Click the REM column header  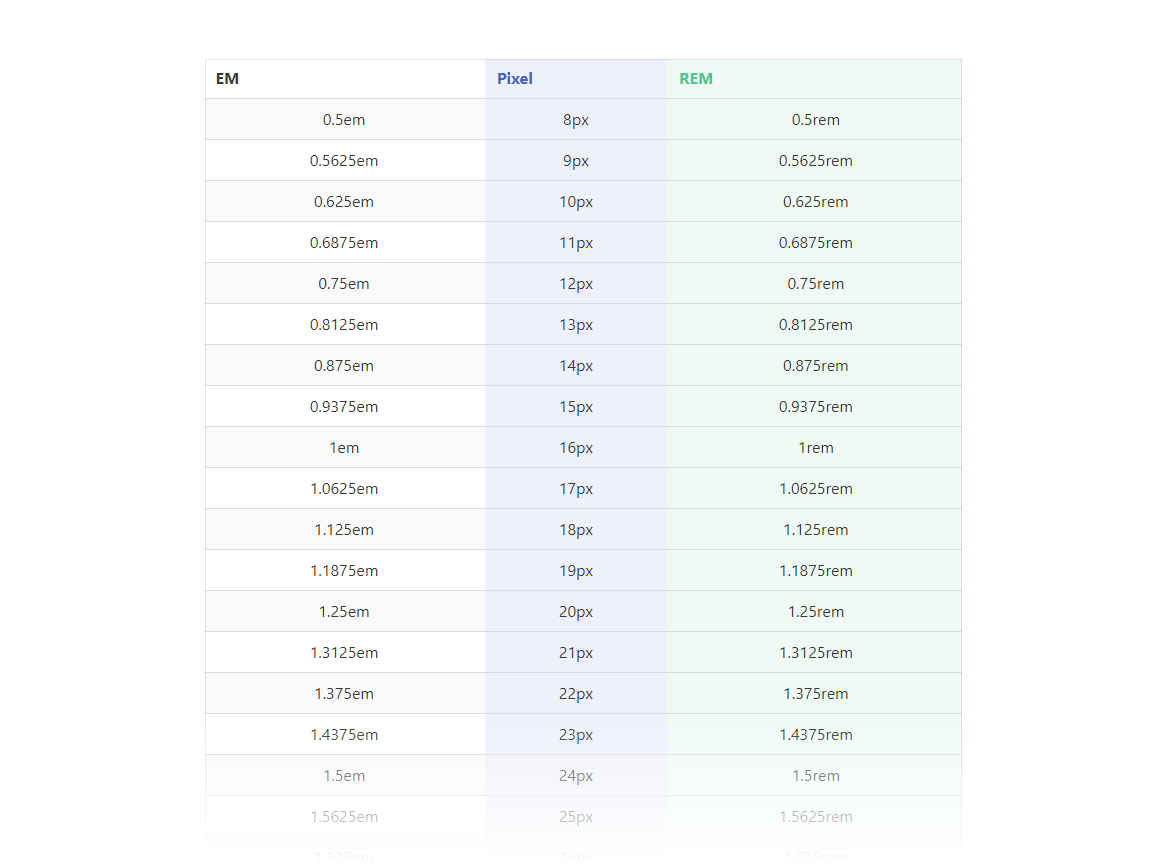click(696, 79)
